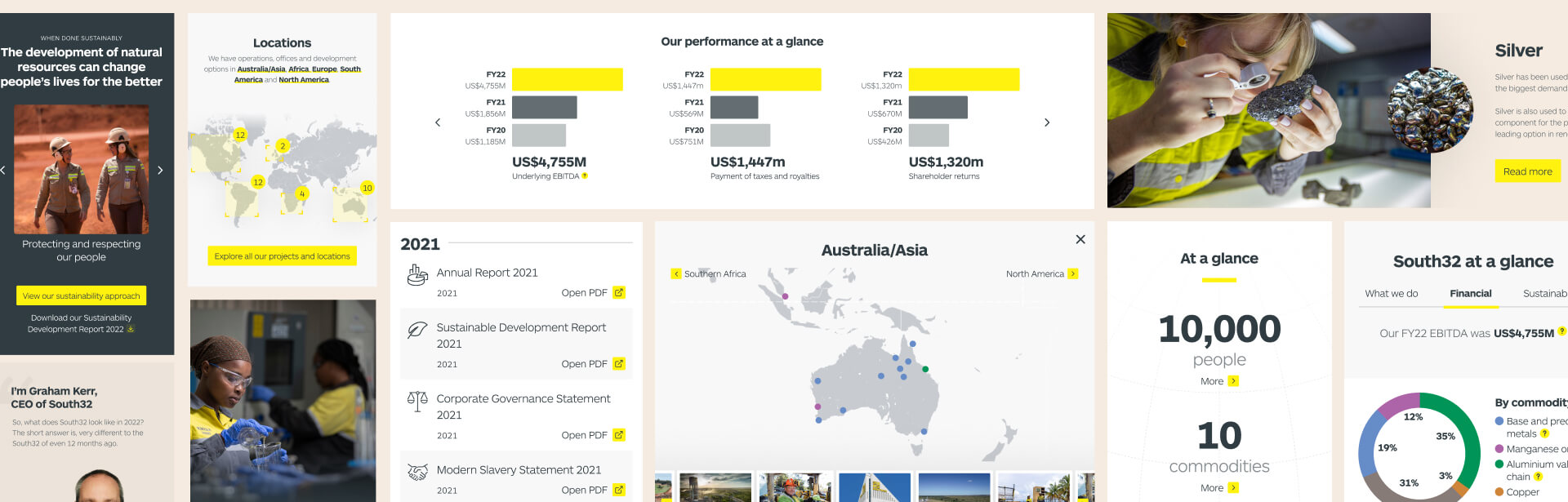Go to next performance chart slide
Screen dimensions: 1568x502
pyautogui.click(x=1047, y=122)
